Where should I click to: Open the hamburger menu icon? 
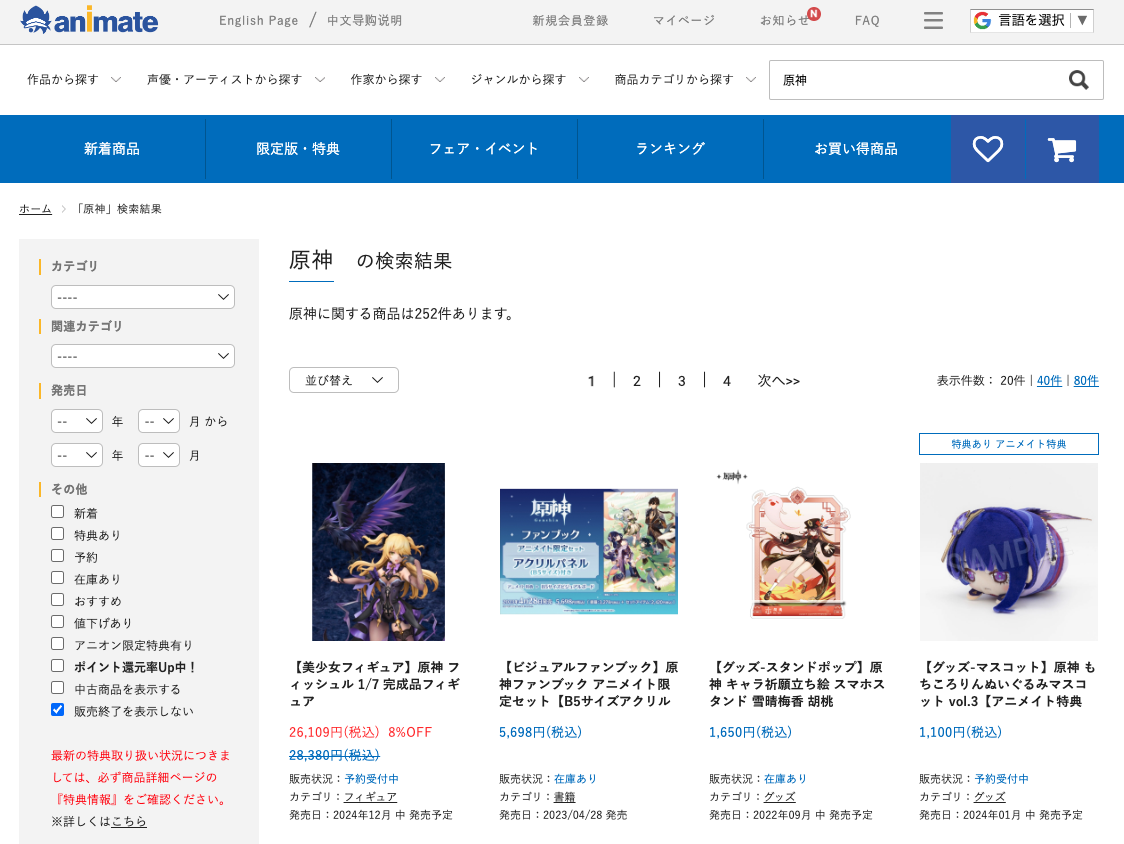pos(933,20)
